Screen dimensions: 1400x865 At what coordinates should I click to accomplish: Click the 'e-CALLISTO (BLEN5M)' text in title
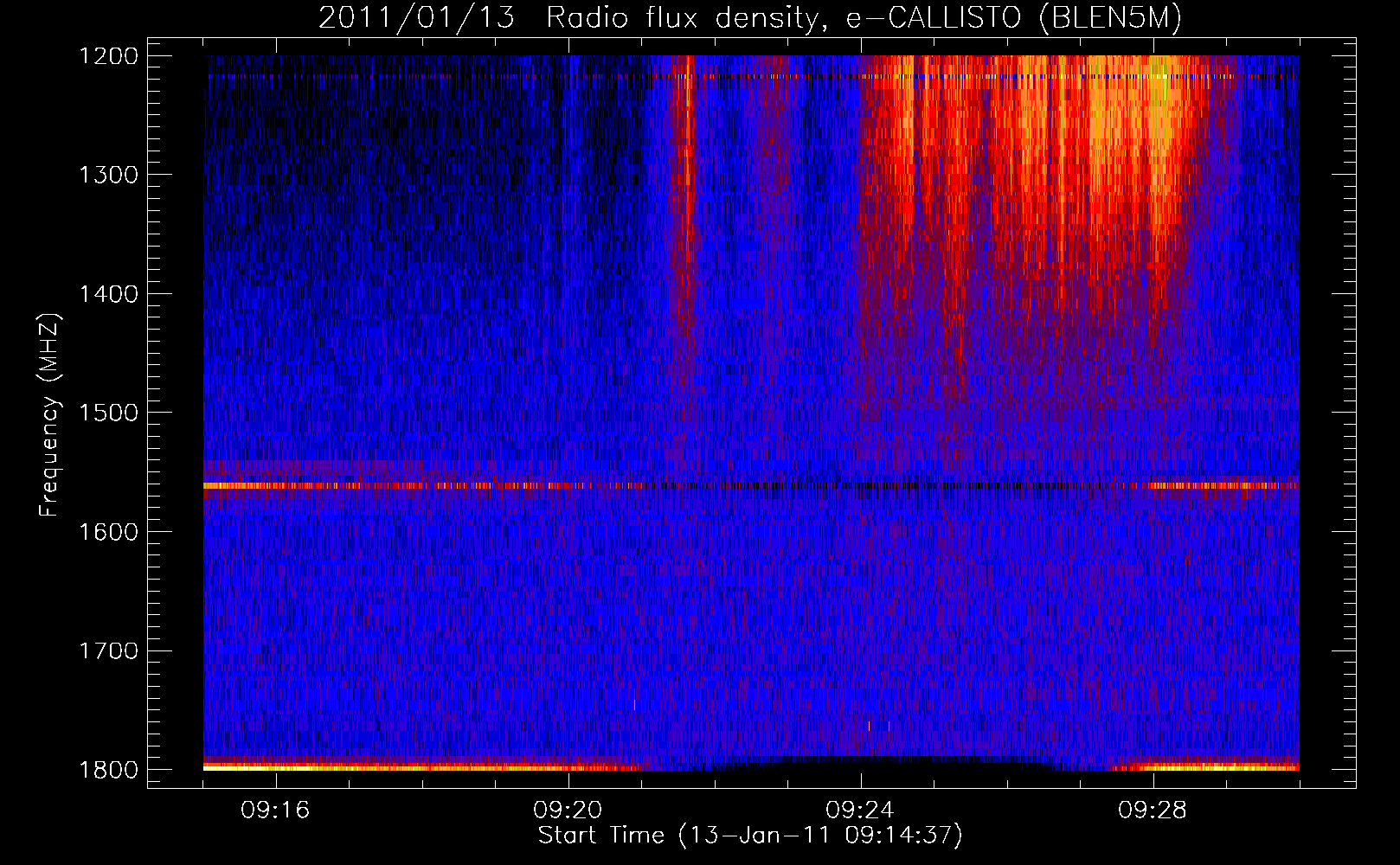[x=1013, y=18]
